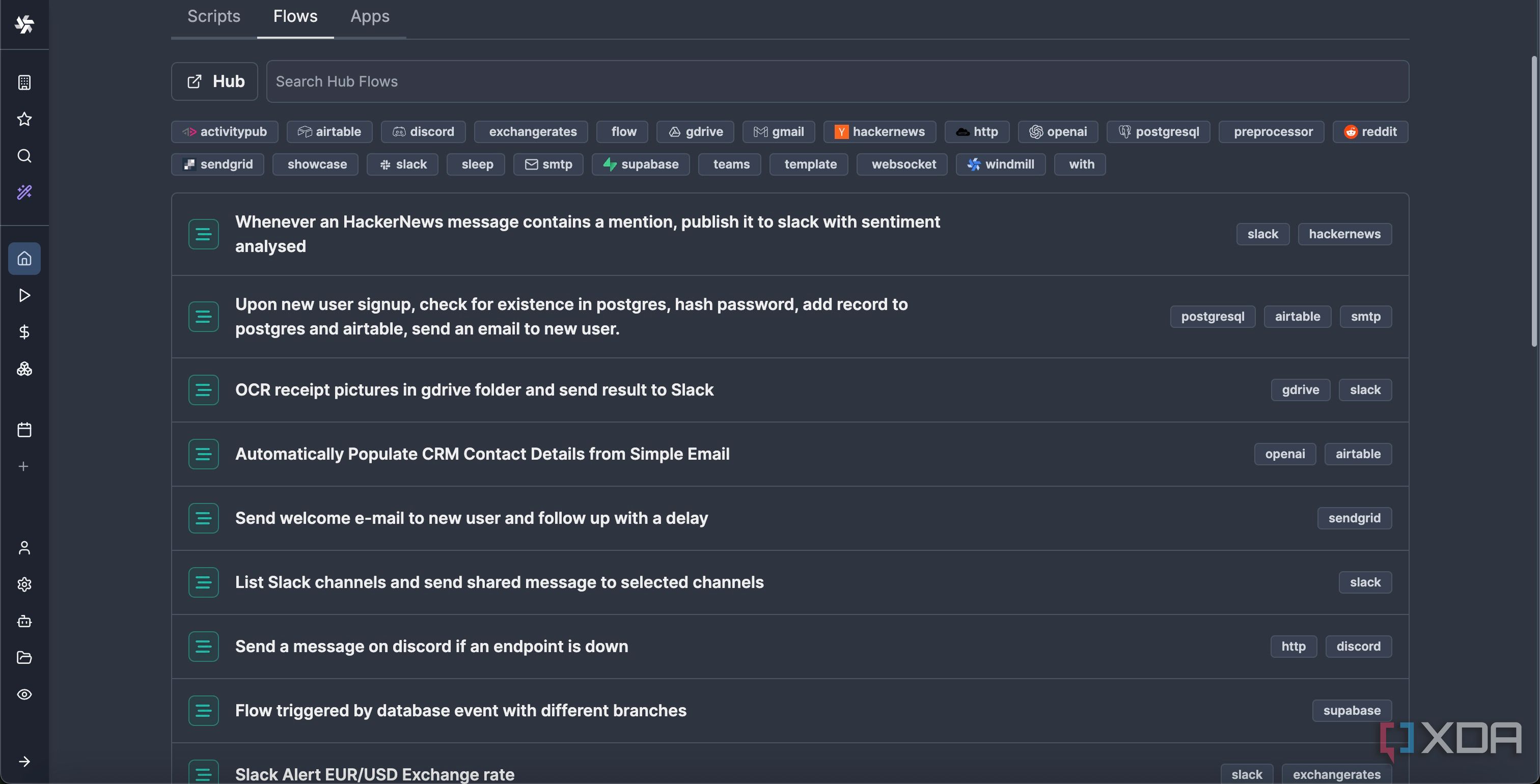The height and width of the screenshot is (784, 1540).
Task: Switch to the Scripts tab
Action: tap(214, 17)
